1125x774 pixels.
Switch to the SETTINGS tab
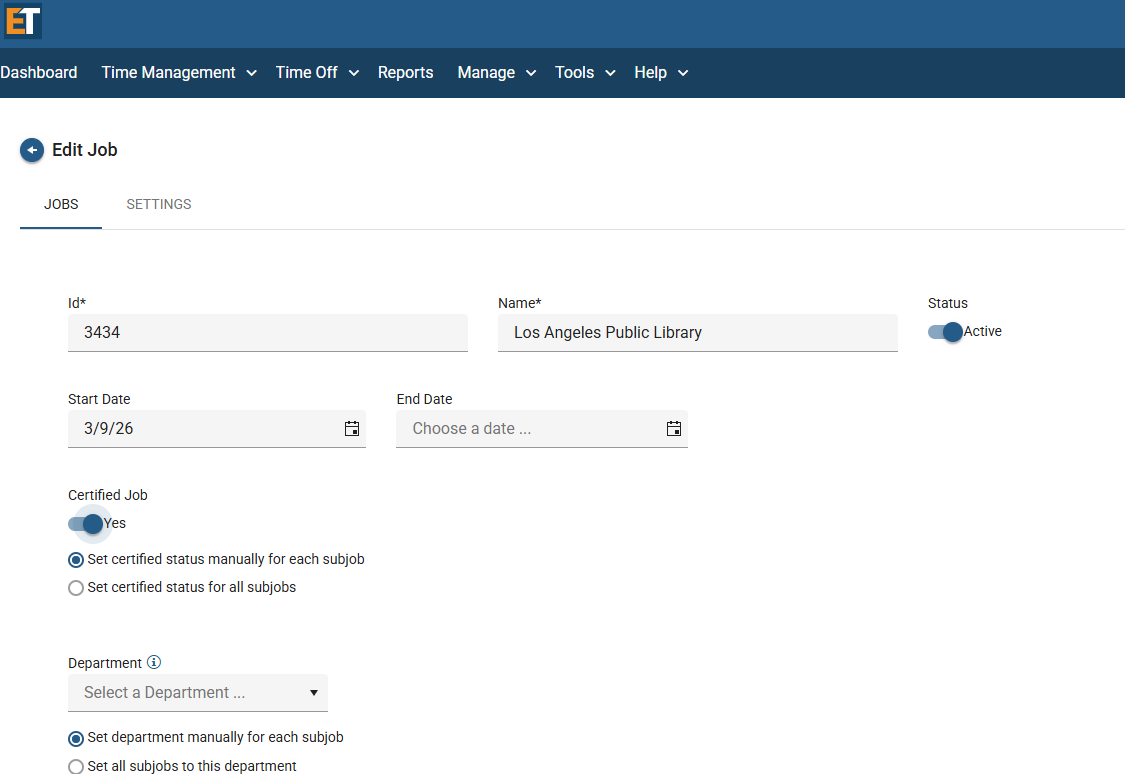pos(159,204)
